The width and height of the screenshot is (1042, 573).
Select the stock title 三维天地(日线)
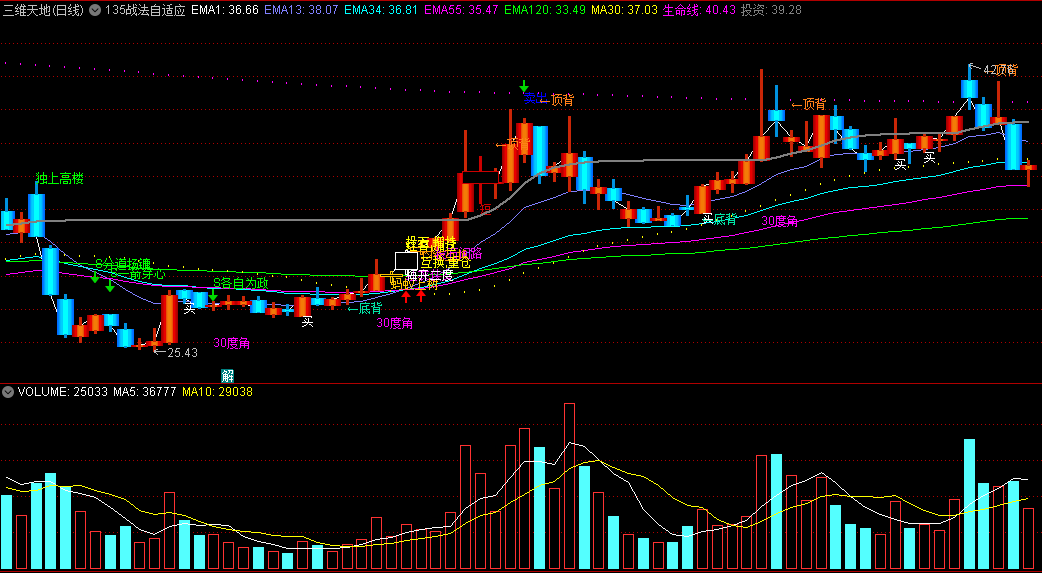(x=45, y=11)
